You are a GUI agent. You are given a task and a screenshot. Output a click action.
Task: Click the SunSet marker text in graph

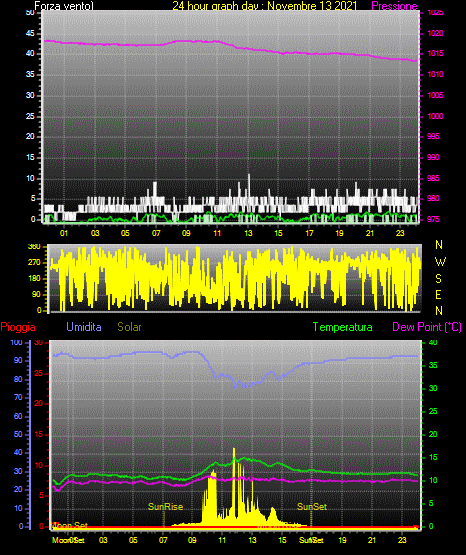312,507
